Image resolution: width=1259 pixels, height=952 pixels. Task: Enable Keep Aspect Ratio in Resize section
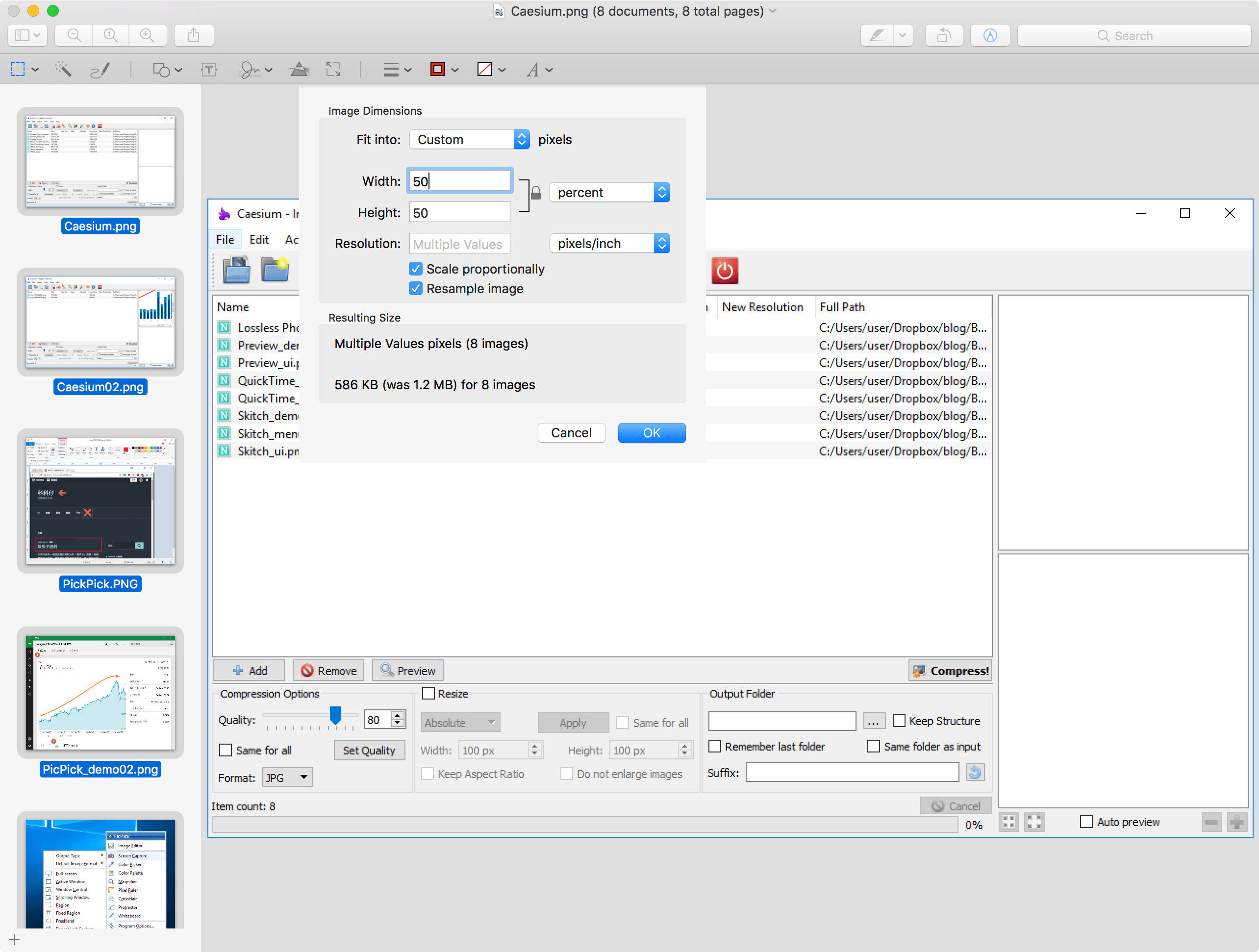pyautogui.click(x=428, y=774)
